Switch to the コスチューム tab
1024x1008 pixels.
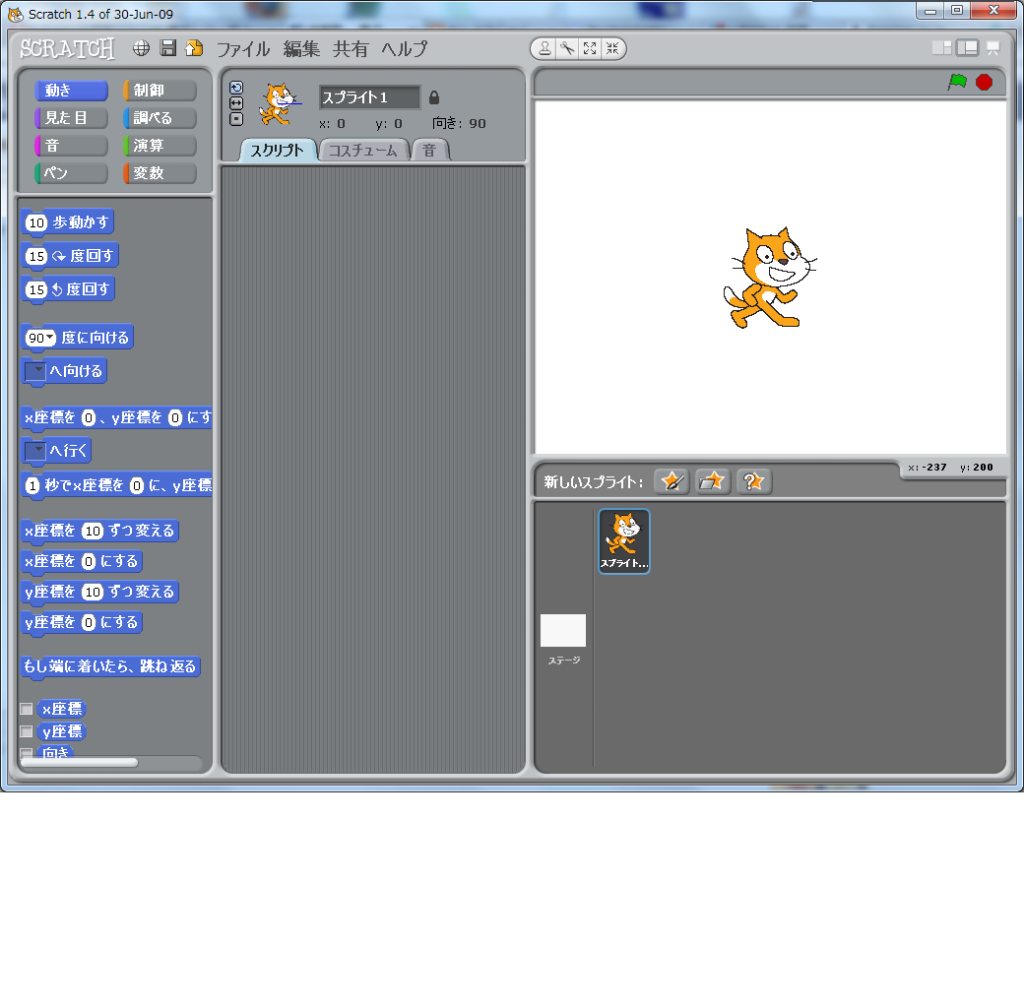coord(363,150)
